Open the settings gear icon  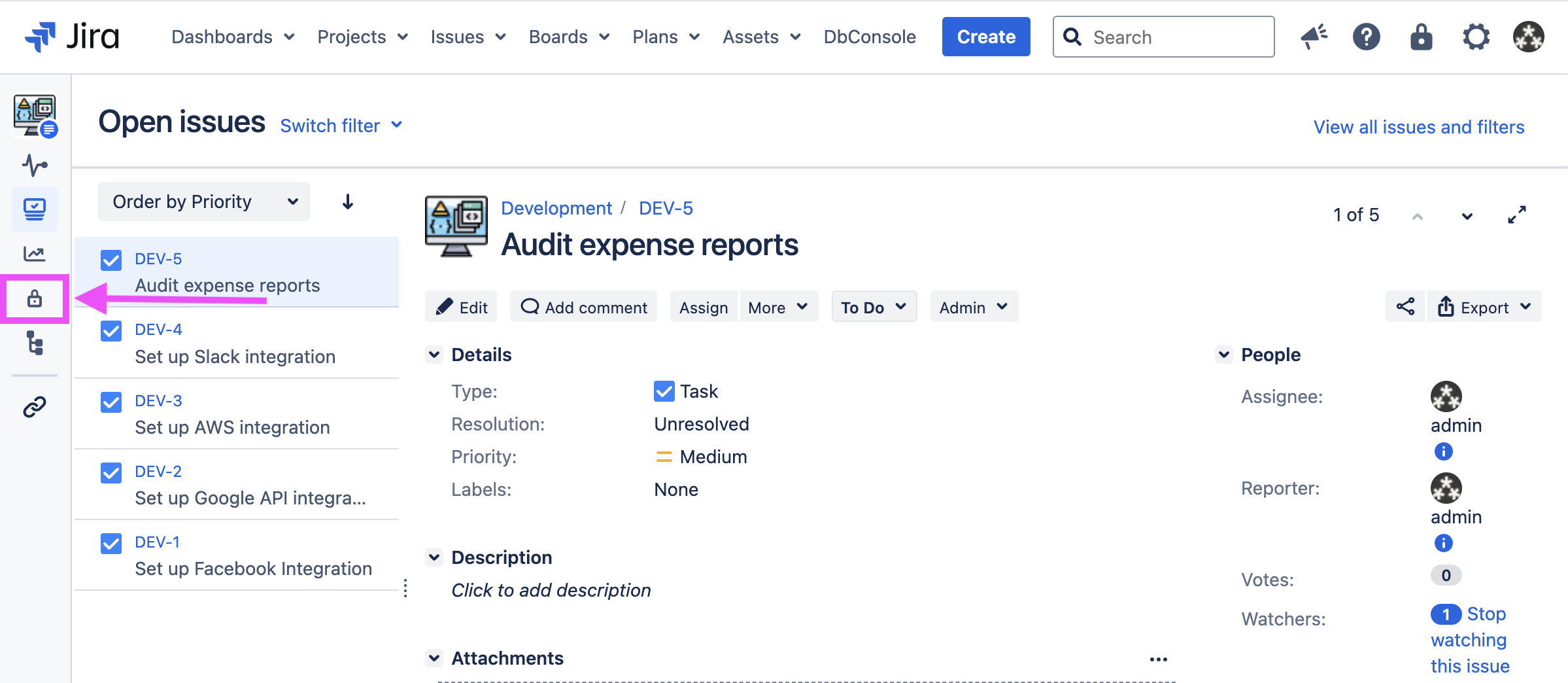[1476, 37]
